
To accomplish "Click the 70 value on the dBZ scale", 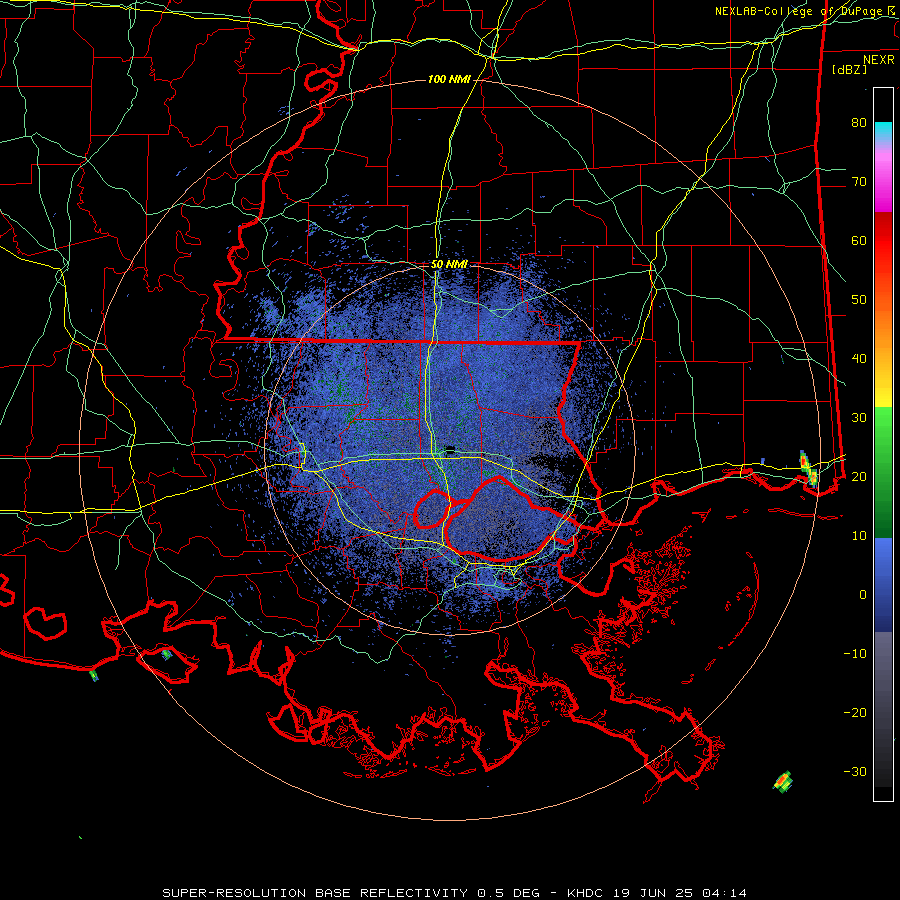I will coord(859,181).
